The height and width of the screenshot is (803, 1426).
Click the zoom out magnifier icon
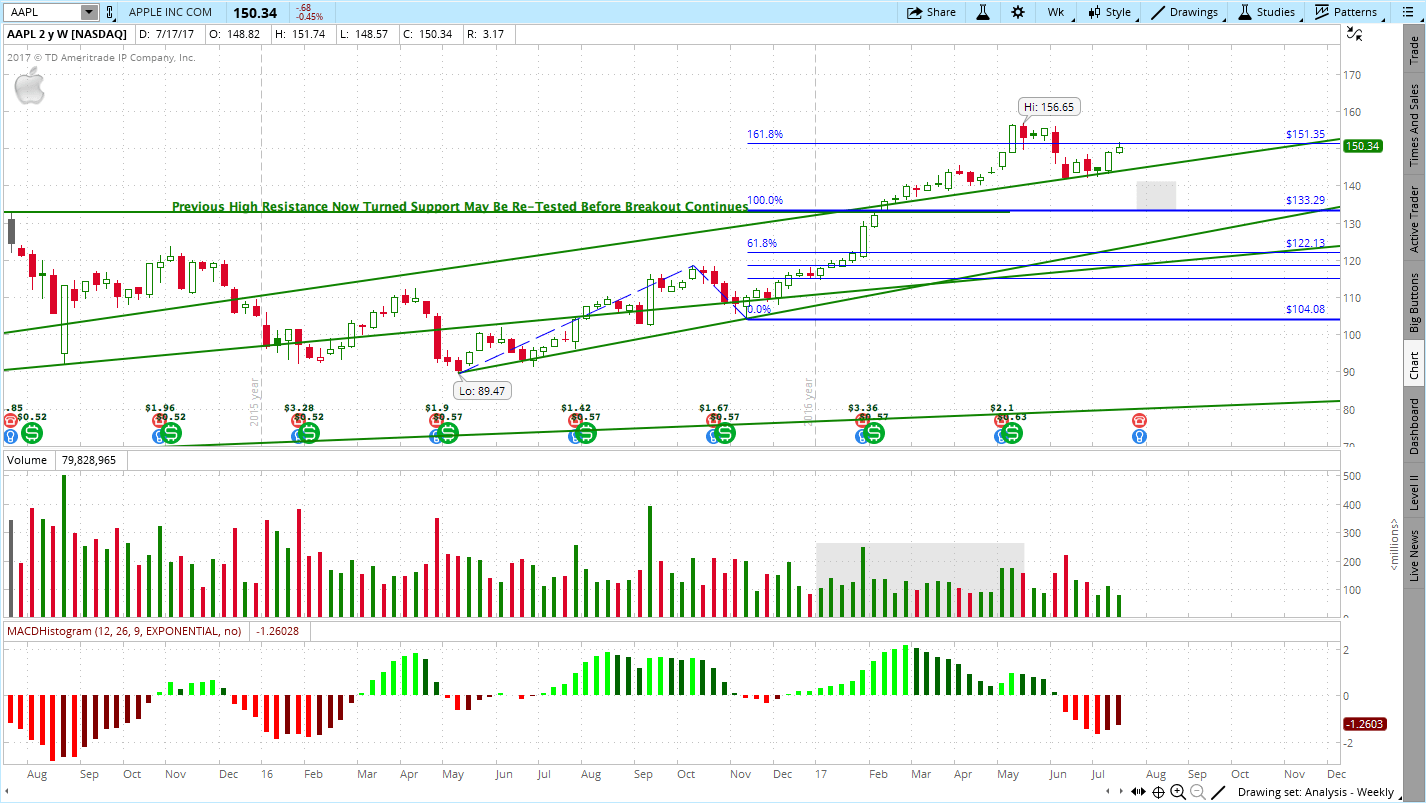pyautogui.click(x=1198, y=792)
